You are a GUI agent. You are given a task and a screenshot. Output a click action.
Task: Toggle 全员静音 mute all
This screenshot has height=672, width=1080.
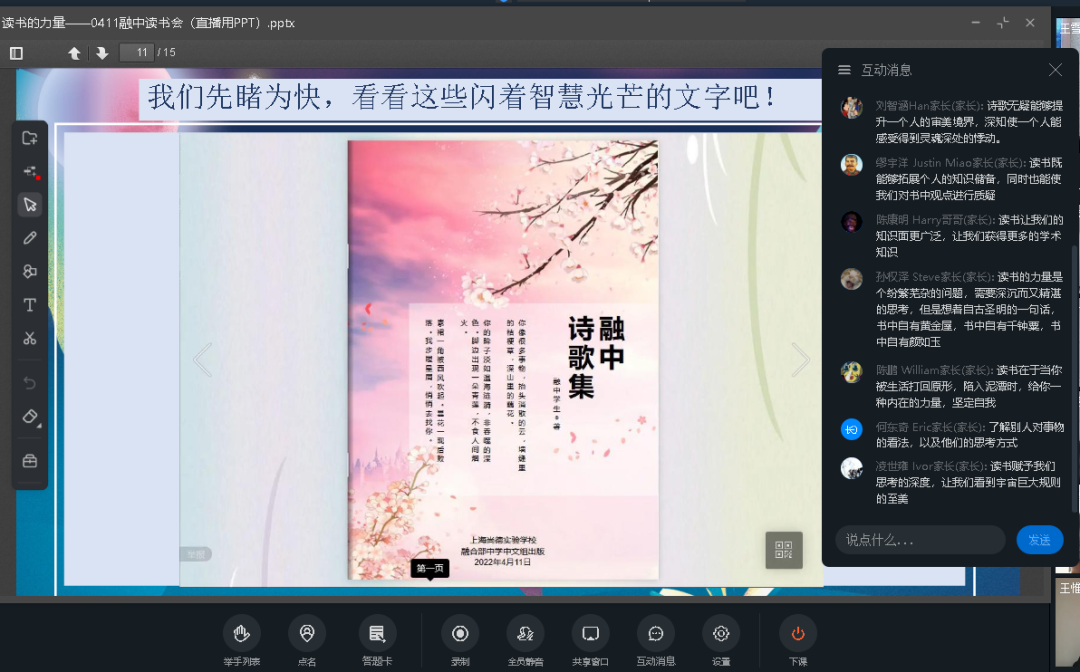(x=525, y=633)
